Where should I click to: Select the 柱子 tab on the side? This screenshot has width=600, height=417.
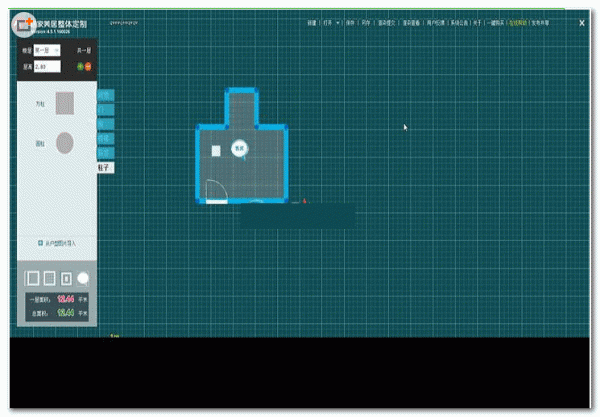104,168
